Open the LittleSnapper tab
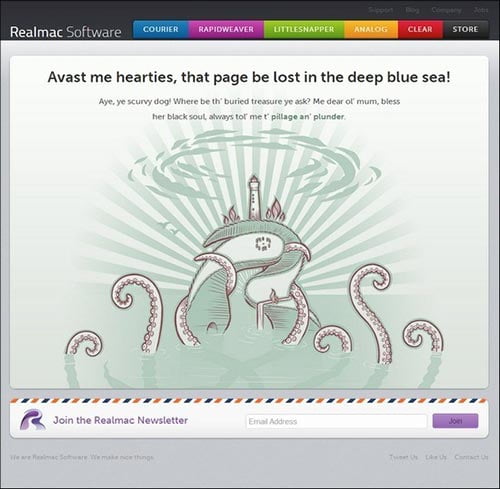 [304, 29]
